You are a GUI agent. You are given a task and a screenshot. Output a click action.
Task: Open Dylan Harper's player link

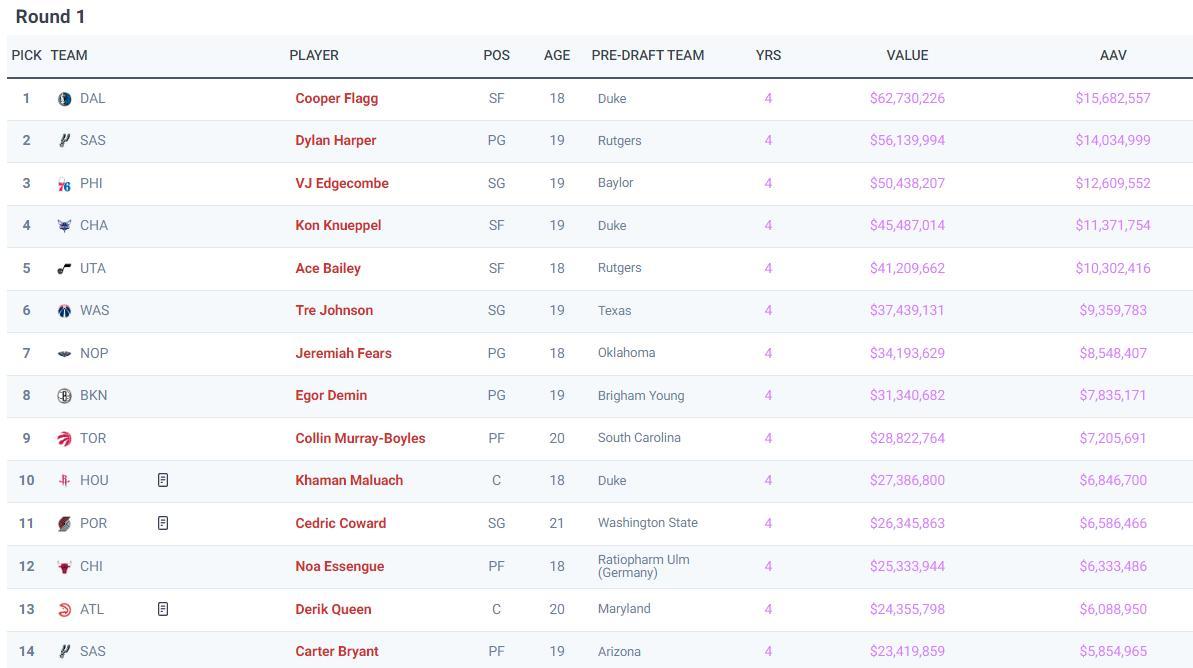pos(335,141)
